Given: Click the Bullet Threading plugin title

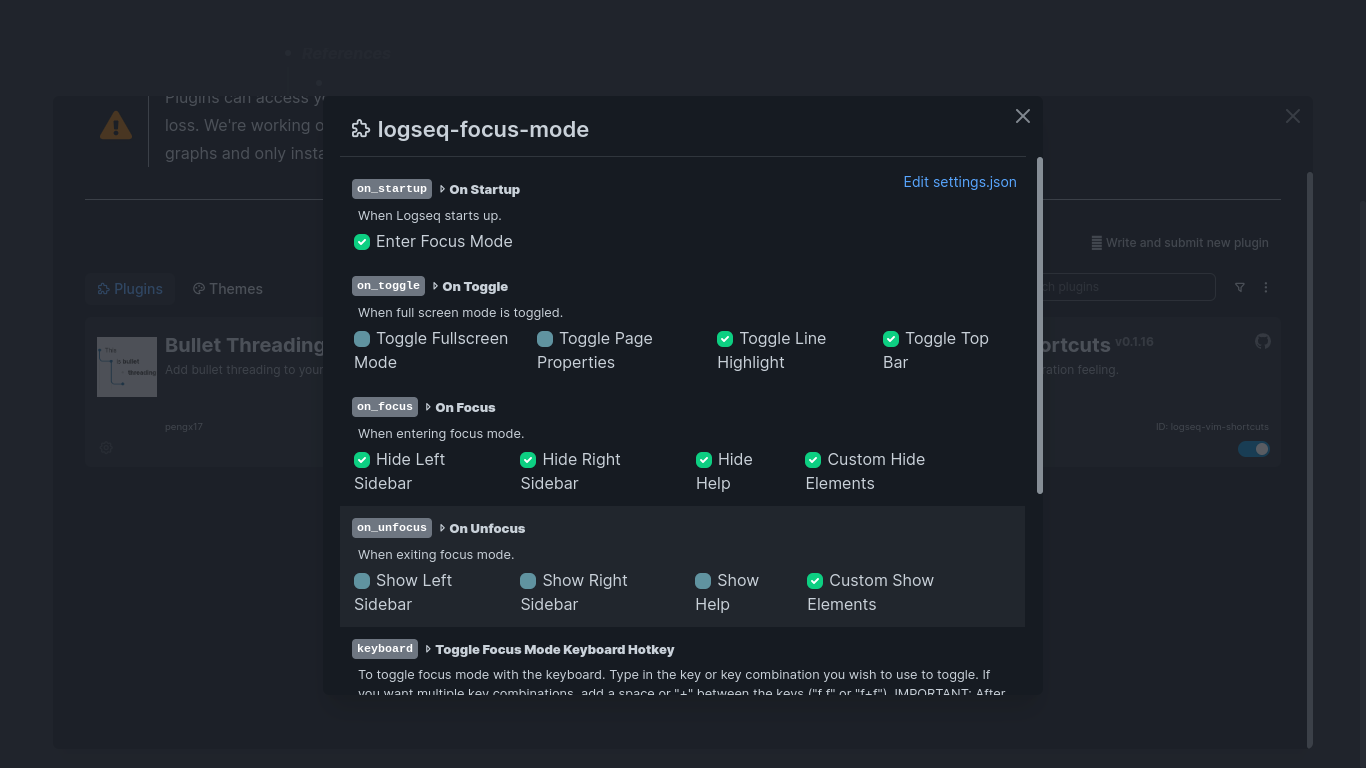Looking at the screenshot, I should click(x=245, y=345).
